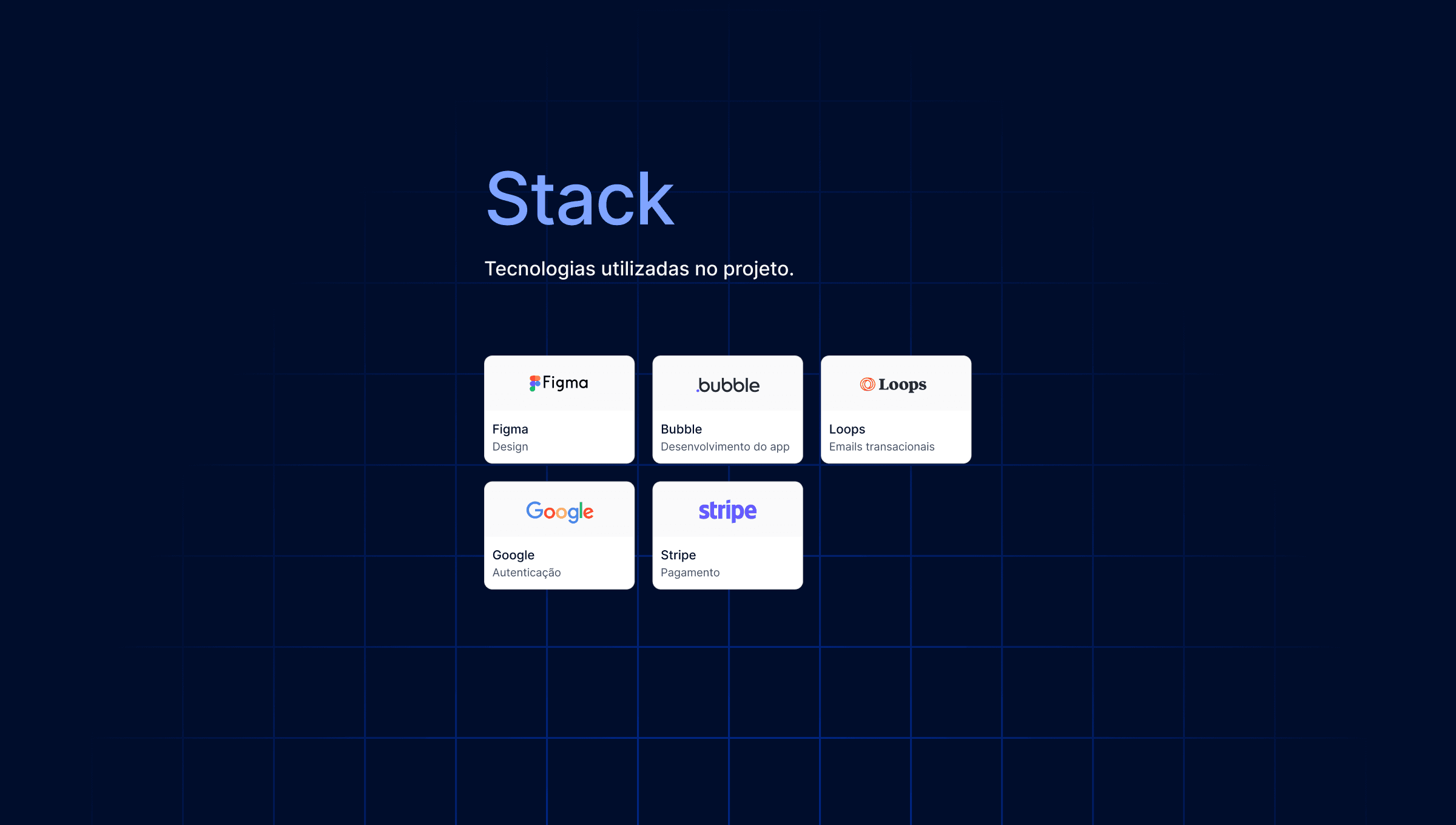
Task: Click the Tecnologias utilizadas no projeto subtitle
Action: coord(639,268)
